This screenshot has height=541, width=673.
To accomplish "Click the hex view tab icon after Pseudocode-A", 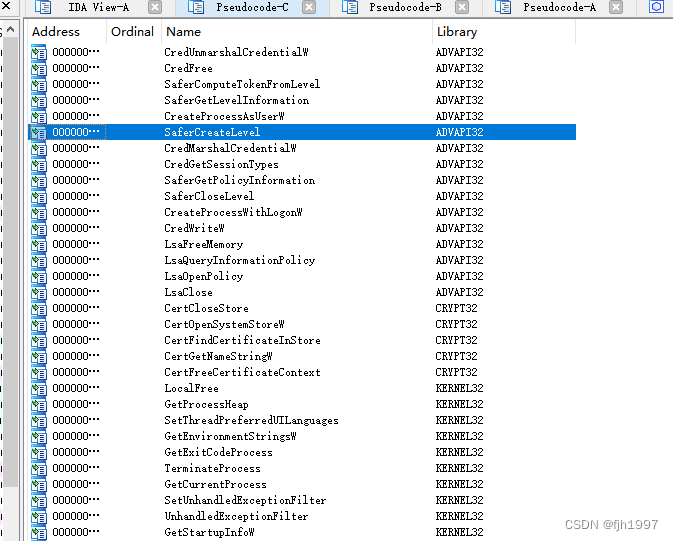I will coord(656,7).
